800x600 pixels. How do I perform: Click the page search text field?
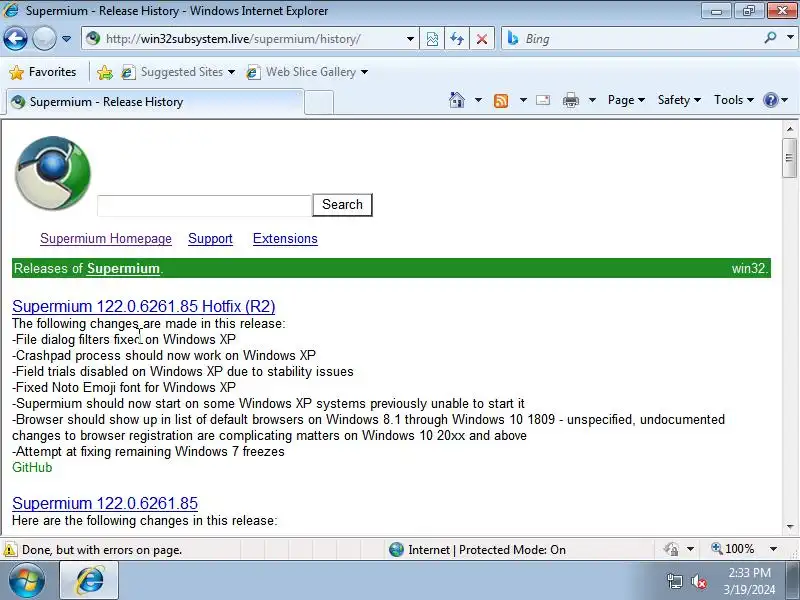204,205
